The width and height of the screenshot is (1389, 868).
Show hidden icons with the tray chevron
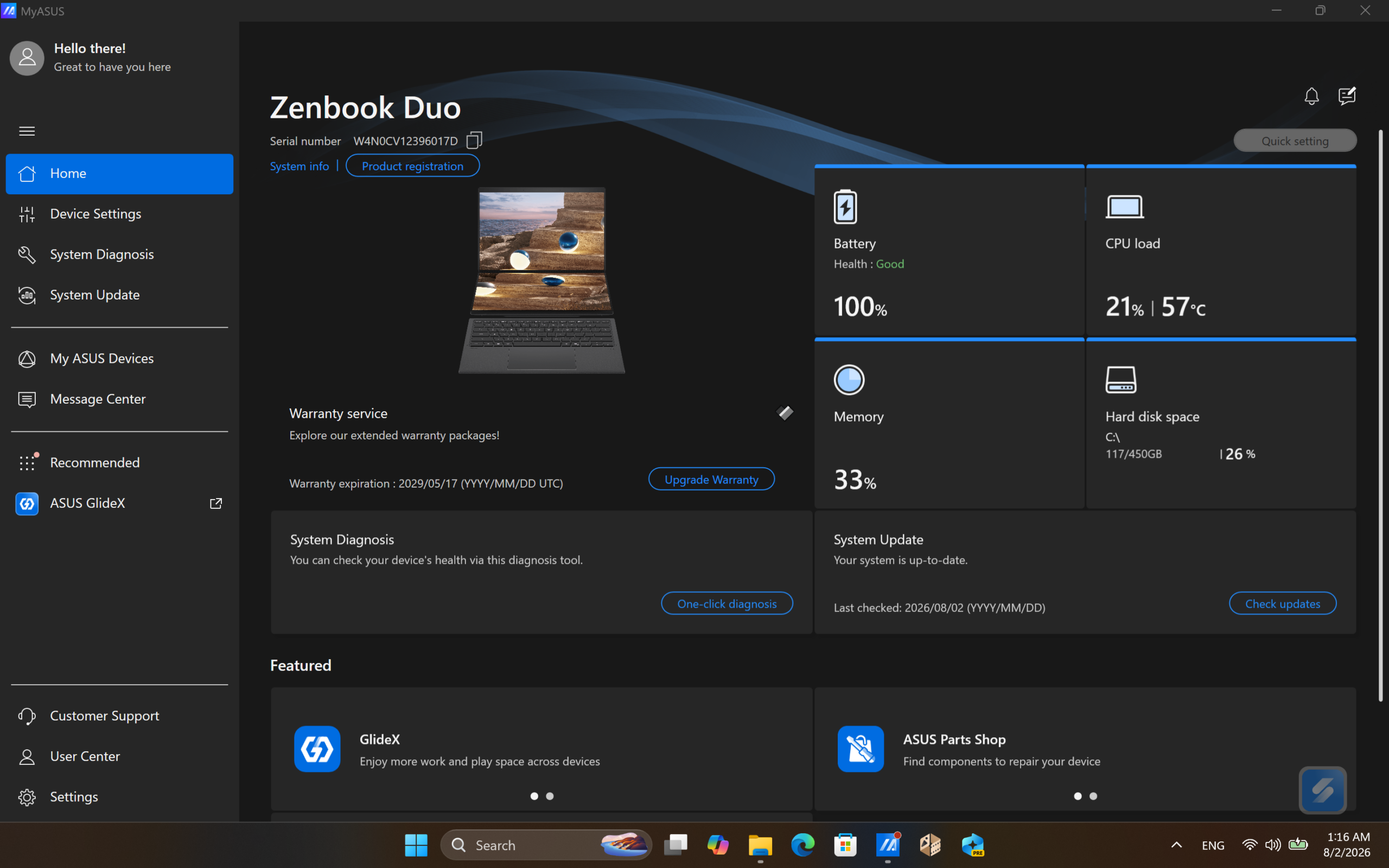(1177, 845)
